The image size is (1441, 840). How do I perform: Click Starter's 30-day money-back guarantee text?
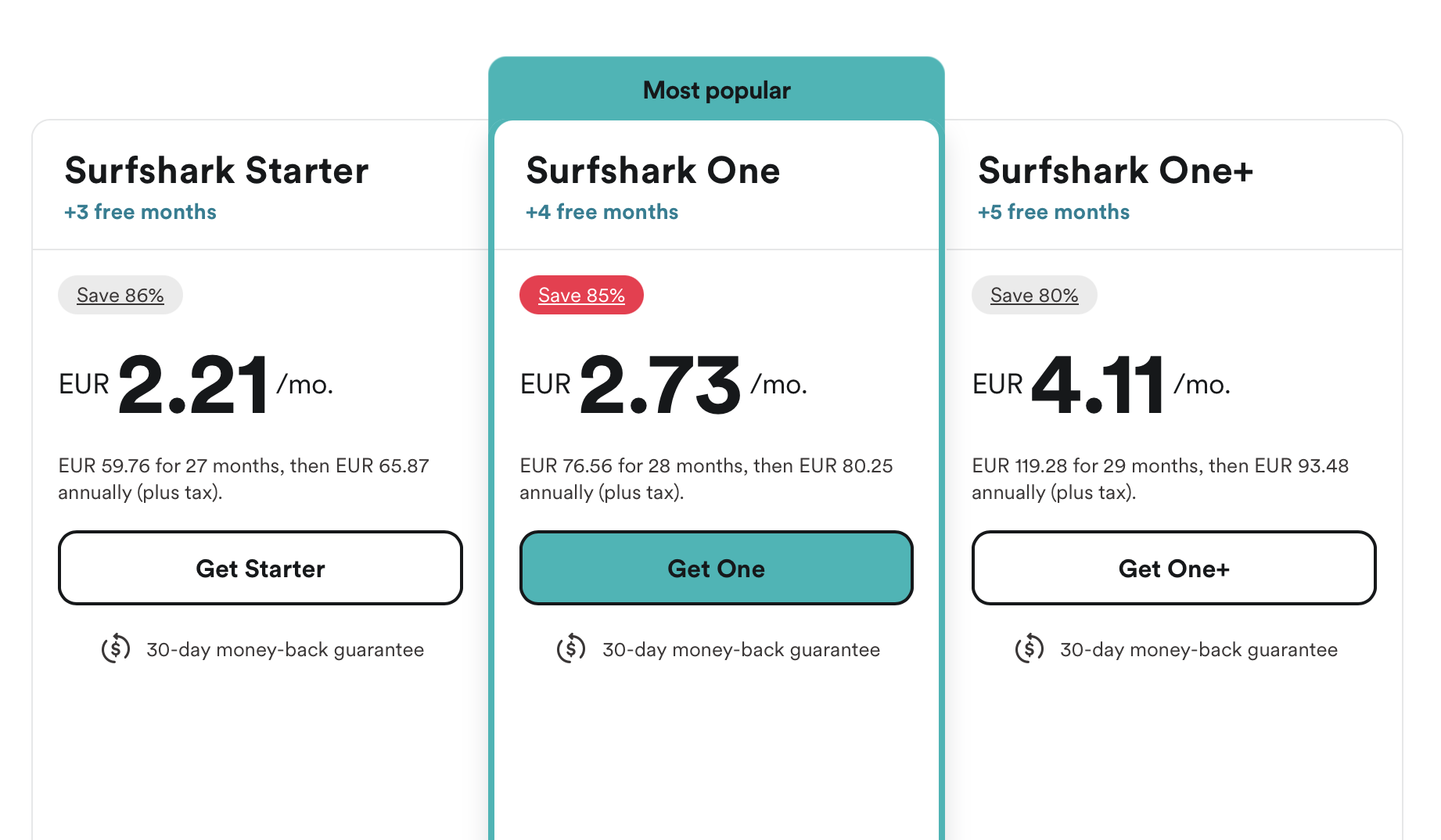coord(285,650)
